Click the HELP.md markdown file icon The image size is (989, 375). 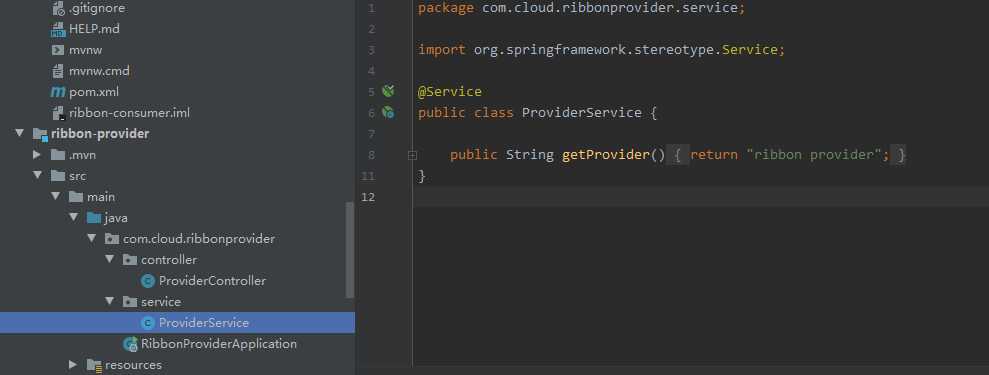pos(58,29)
